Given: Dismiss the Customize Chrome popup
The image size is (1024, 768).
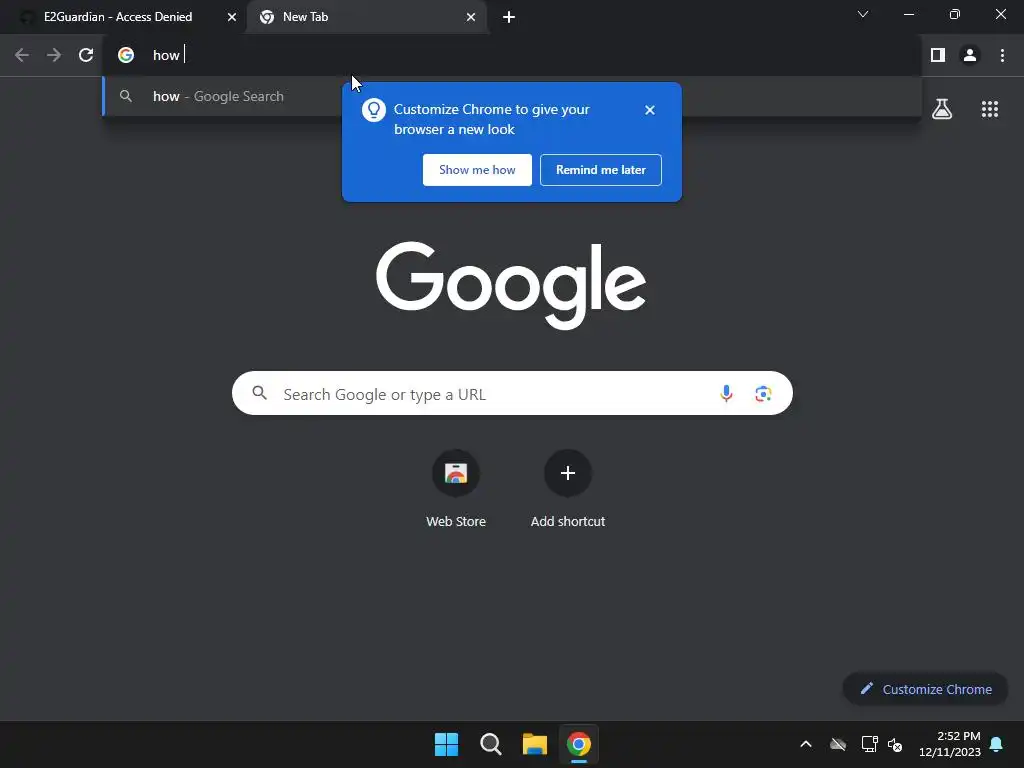Looking at the screenshot, I should (x=649, y=110).
